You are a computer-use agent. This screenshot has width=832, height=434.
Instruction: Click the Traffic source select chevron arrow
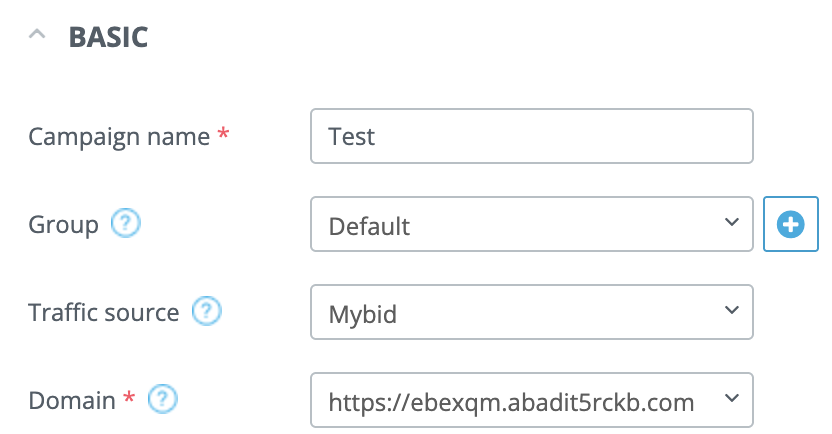coord(731,312)
